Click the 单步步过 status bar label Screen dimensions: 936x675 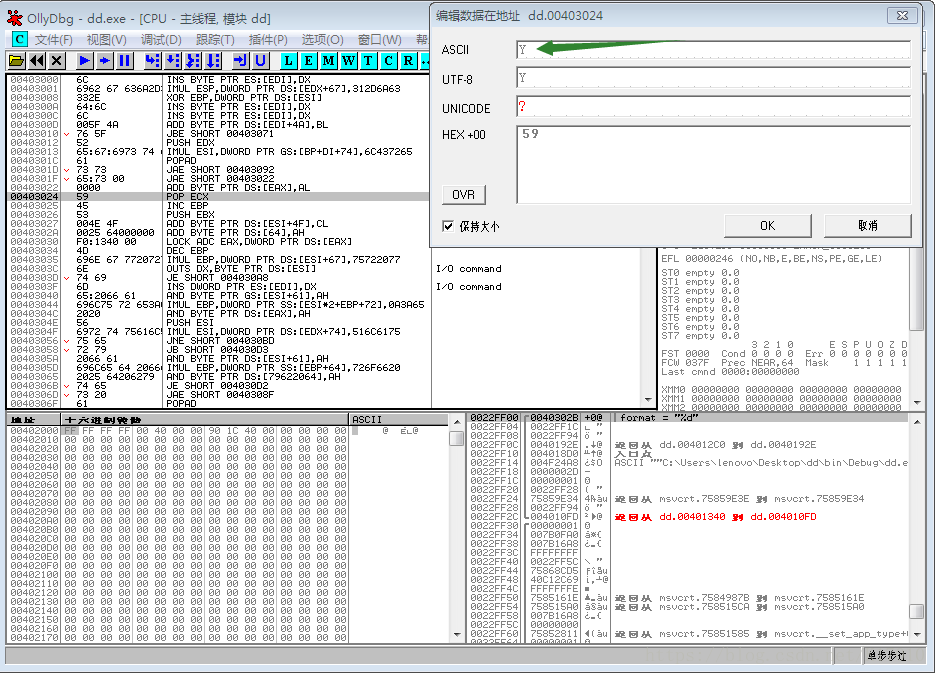tap(887, 656)
